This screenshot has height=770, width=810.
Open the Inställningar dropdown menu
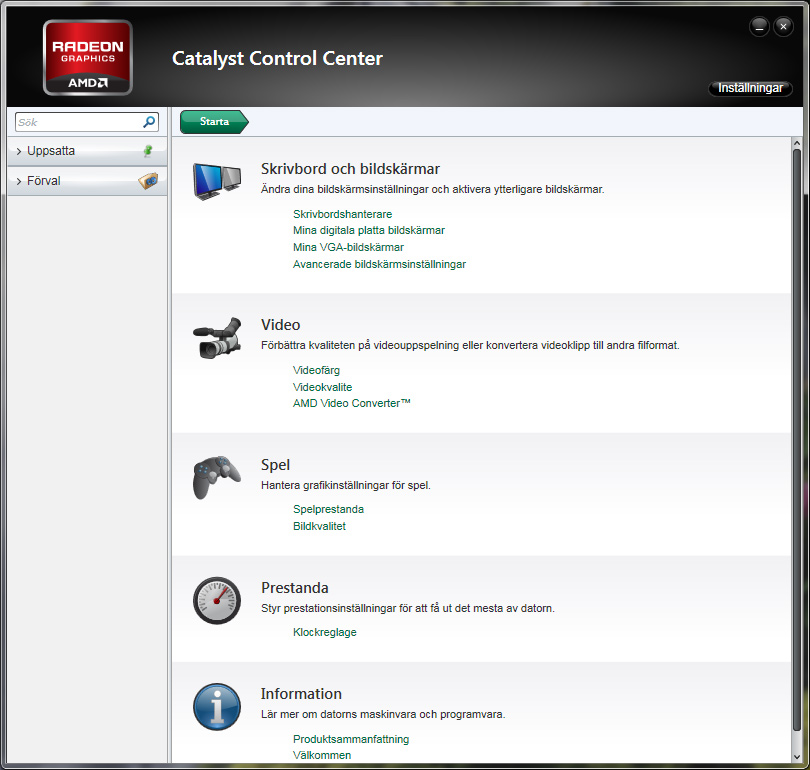pos(750,89)
